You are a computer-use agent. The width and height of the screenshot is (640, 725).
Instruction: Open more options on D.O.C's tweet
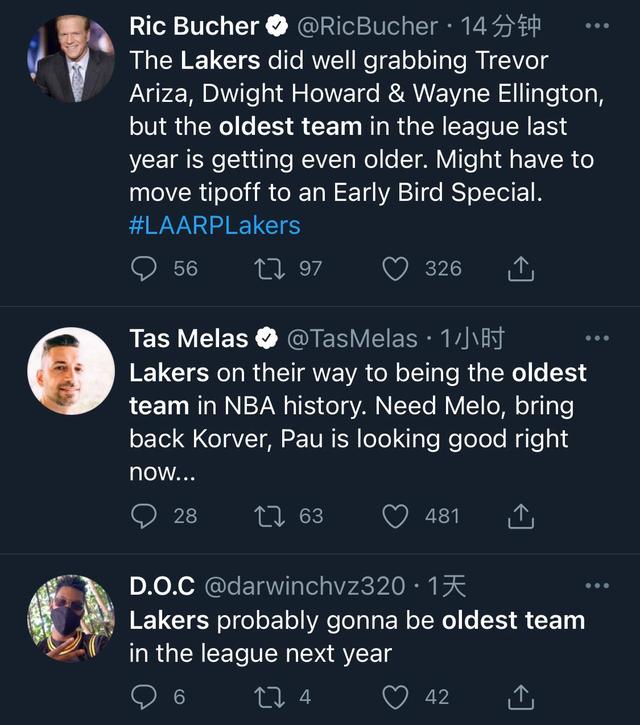596,586
